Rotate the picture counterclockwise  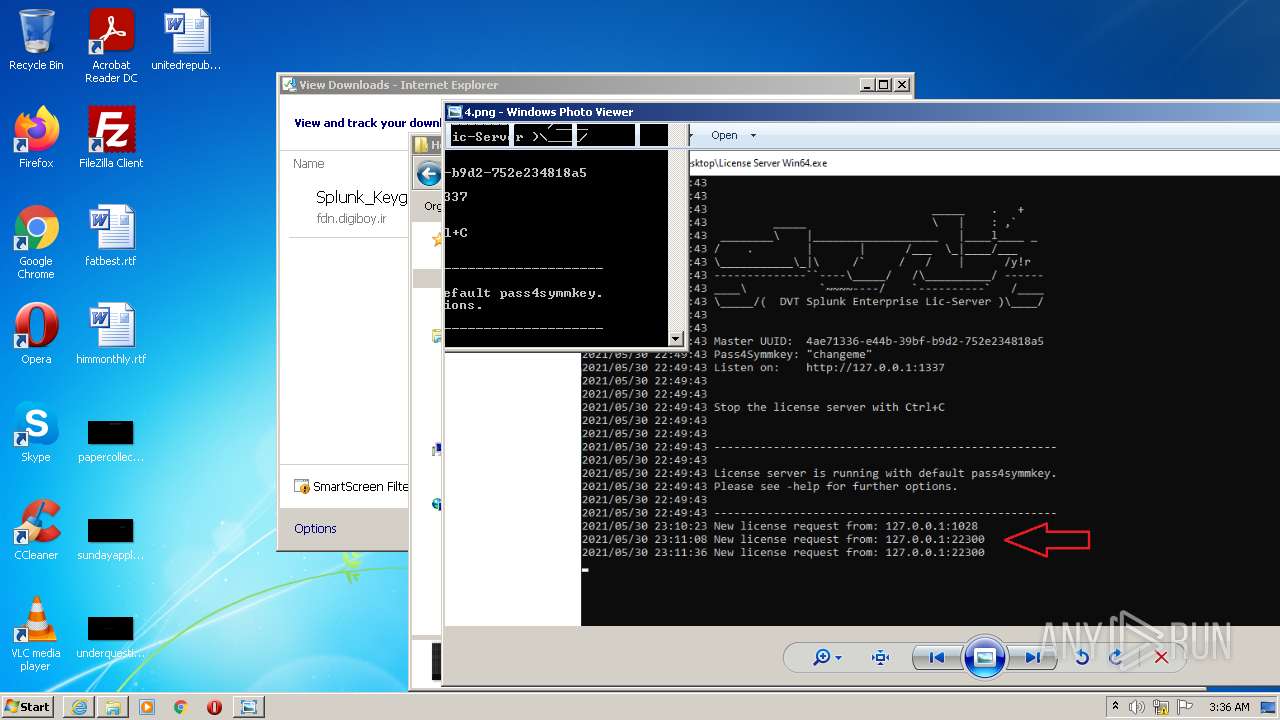pos(1082,657)
